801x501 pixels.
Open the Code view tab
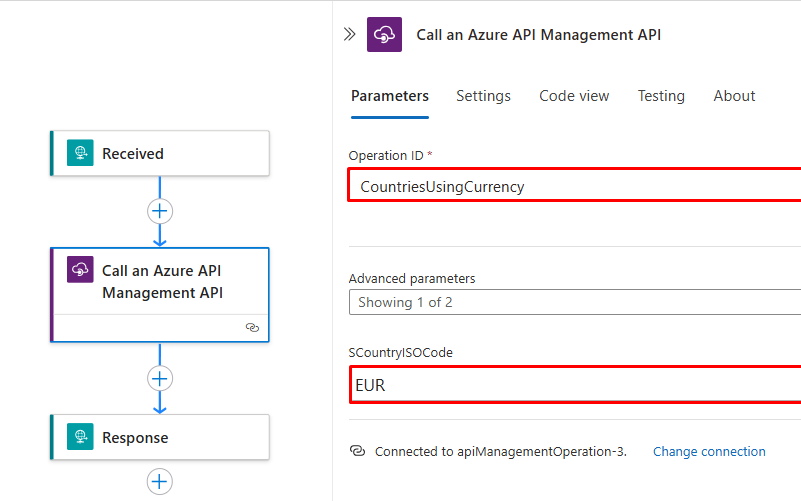tap(574, 96)
